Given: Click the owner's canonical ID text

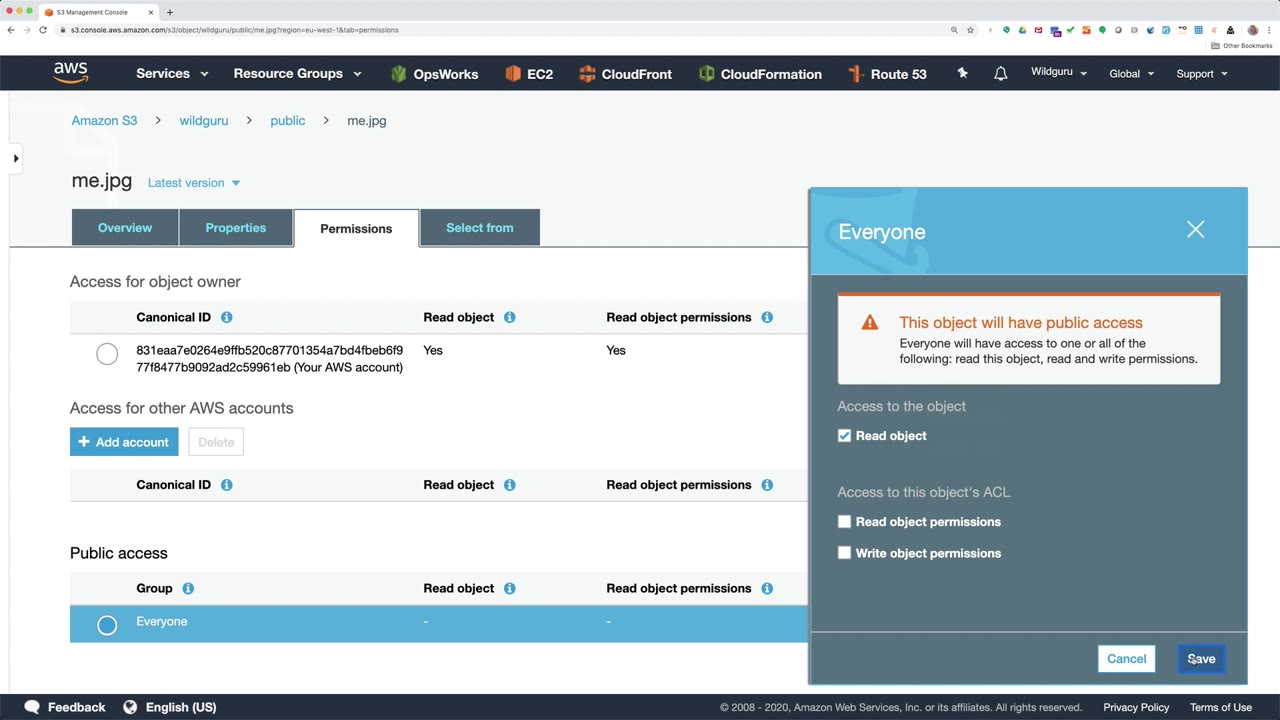Looking at the screenshot, I should click(x=270, y=359).
